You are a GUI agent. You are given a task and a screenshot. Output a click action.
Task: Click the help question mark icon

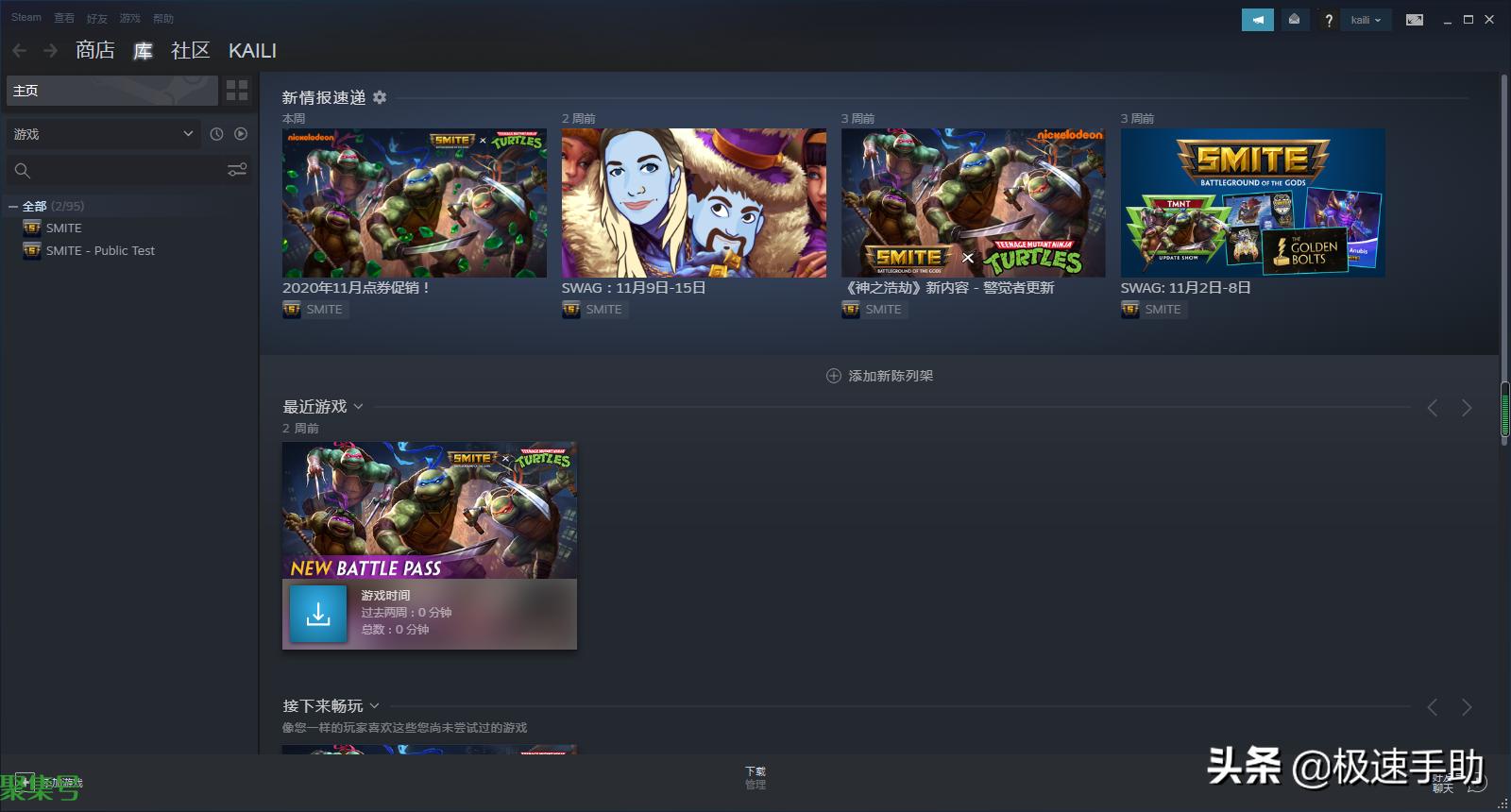pyautogui.click(x=1329, y=20)
